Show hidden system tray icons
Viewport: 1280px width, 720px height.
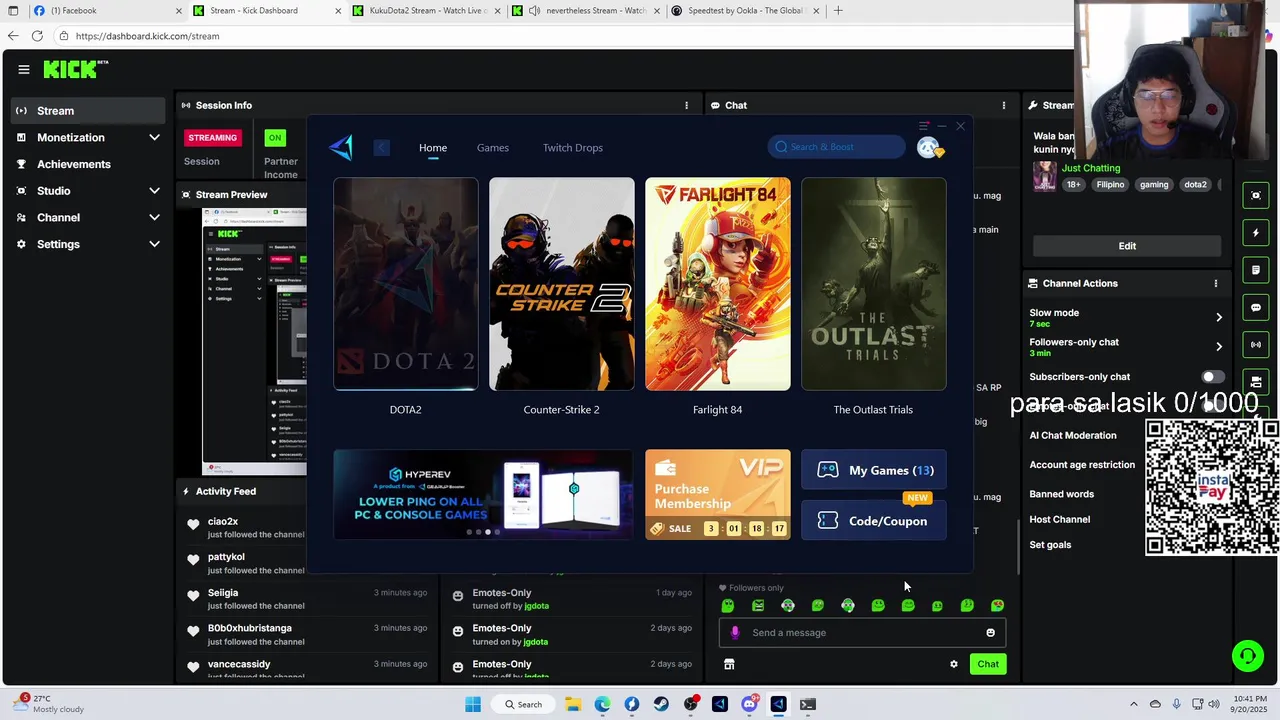(1133, 704)
